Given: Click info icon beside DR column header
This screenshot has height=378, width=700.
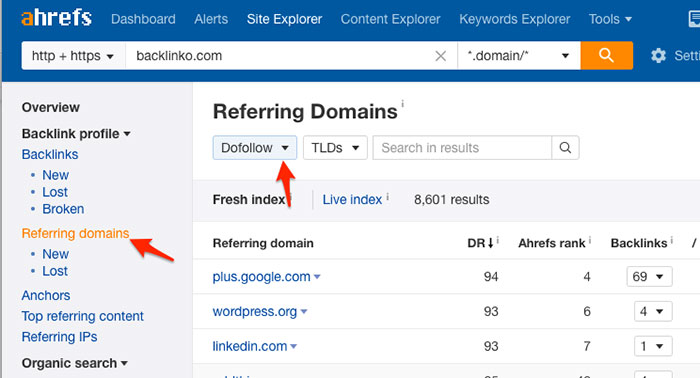Looking at the screenshot, I should click(x=498, y=241).
